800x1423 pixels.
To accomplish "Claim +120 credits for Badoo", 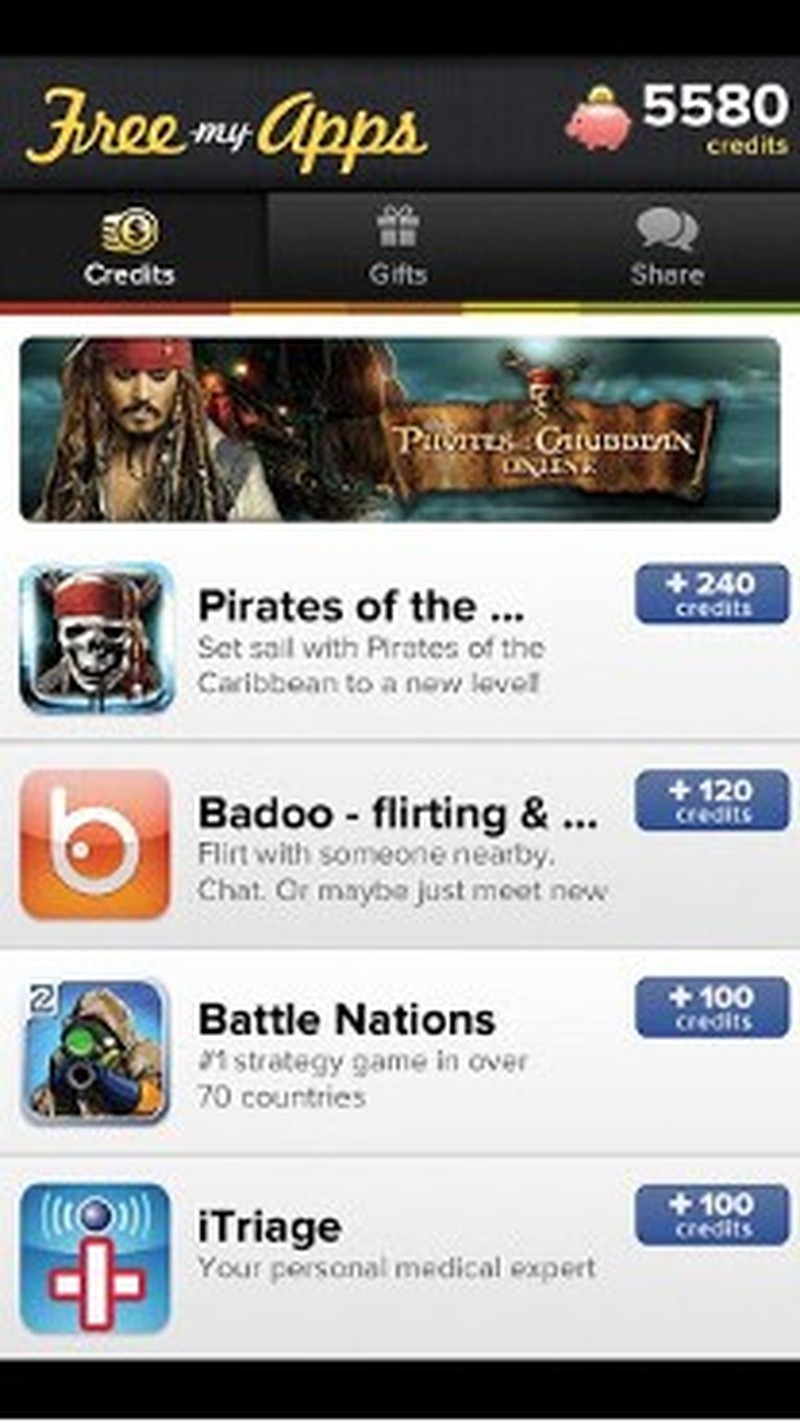I will pyautogui.click(x=712, y=800).
